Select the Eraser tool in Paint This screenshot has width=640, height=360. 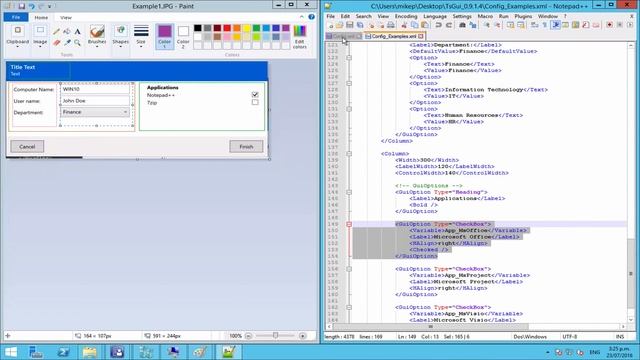point(56,42)
